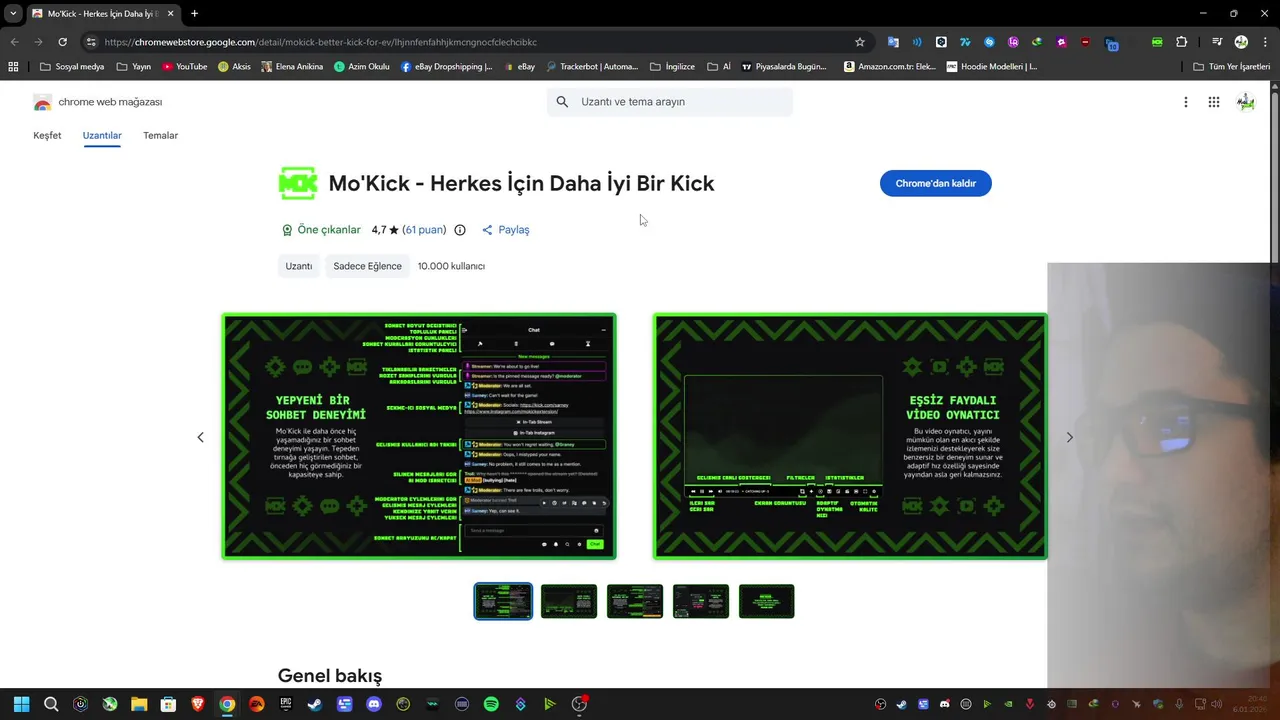Image resolution: width=1280 pixels, height=720 pixels.
Task: Select the third screenshot thumbnail
Action: (635, 601)
